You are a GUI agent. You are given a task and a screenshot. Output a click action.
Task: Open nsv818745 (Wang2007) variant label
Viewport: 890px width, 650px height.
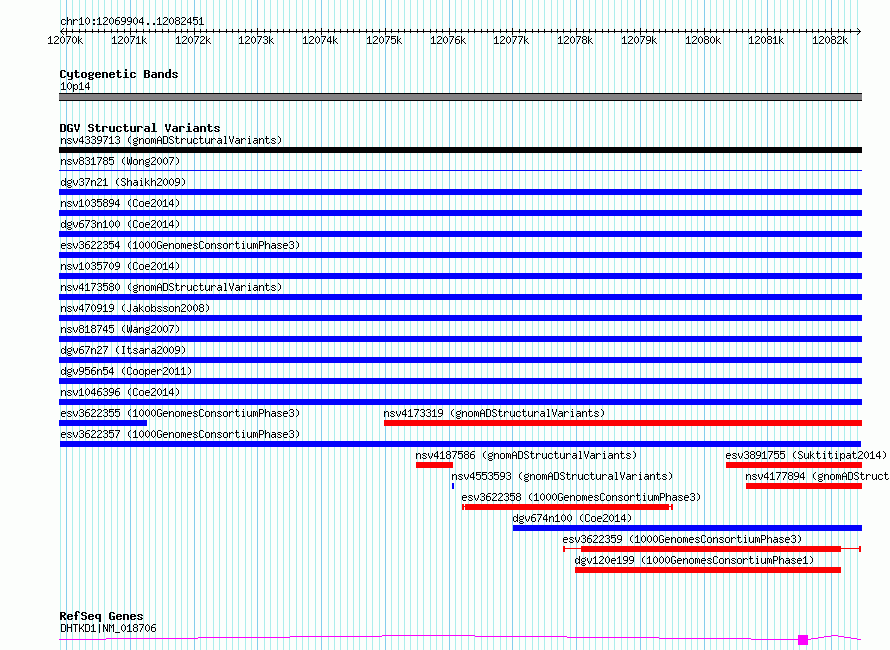120,329
